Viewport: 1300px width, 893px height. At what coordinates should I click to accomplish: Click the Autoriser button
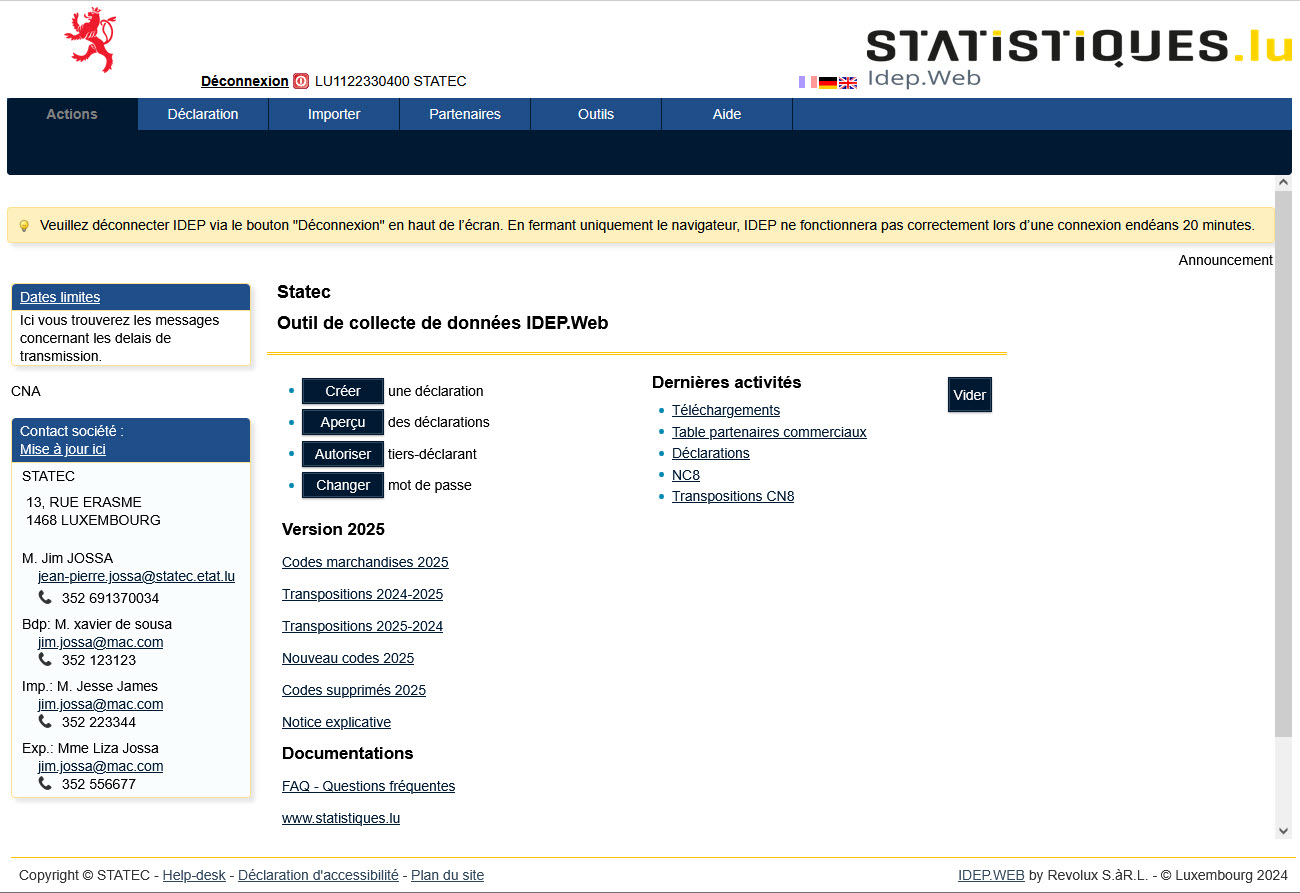(343, 454)
